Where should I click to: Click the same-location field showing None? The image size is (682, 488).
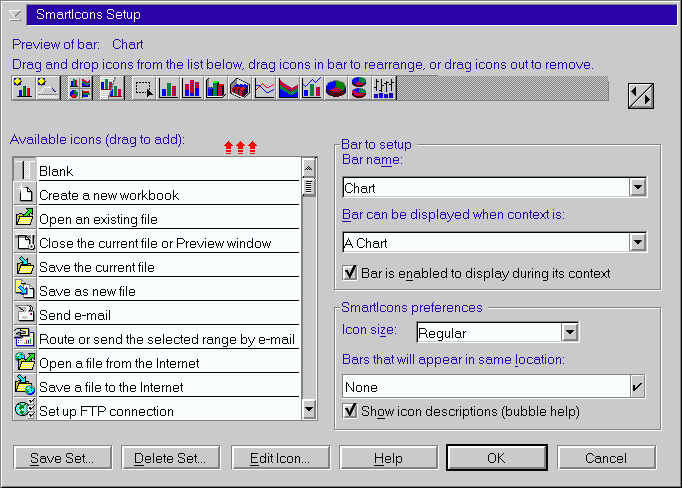(x=486, y=387)
